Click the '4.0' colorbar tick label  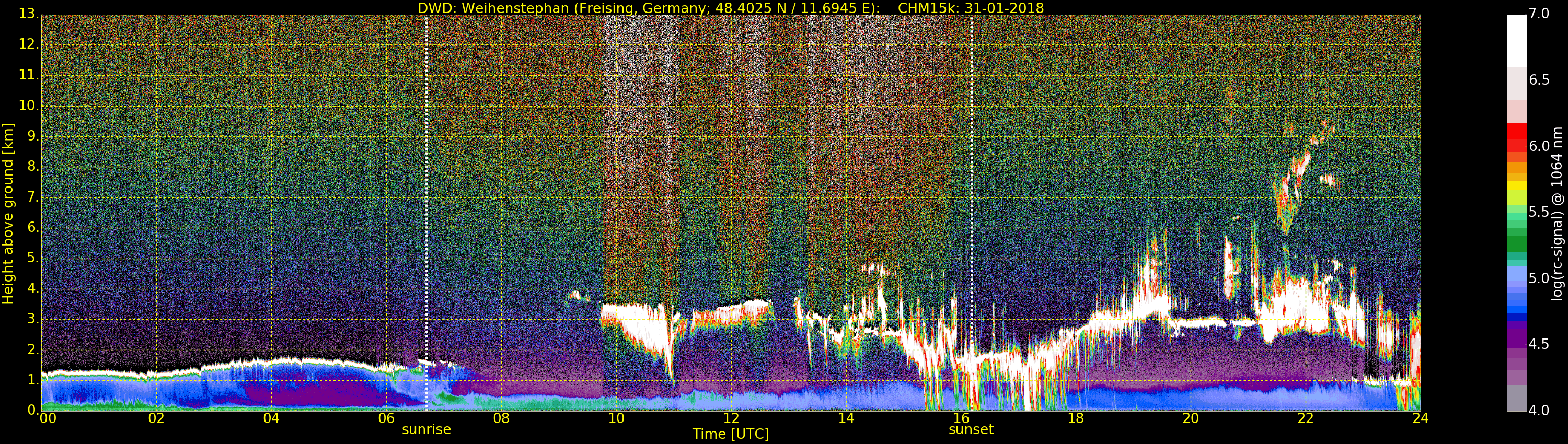[x=1539, y=411]
